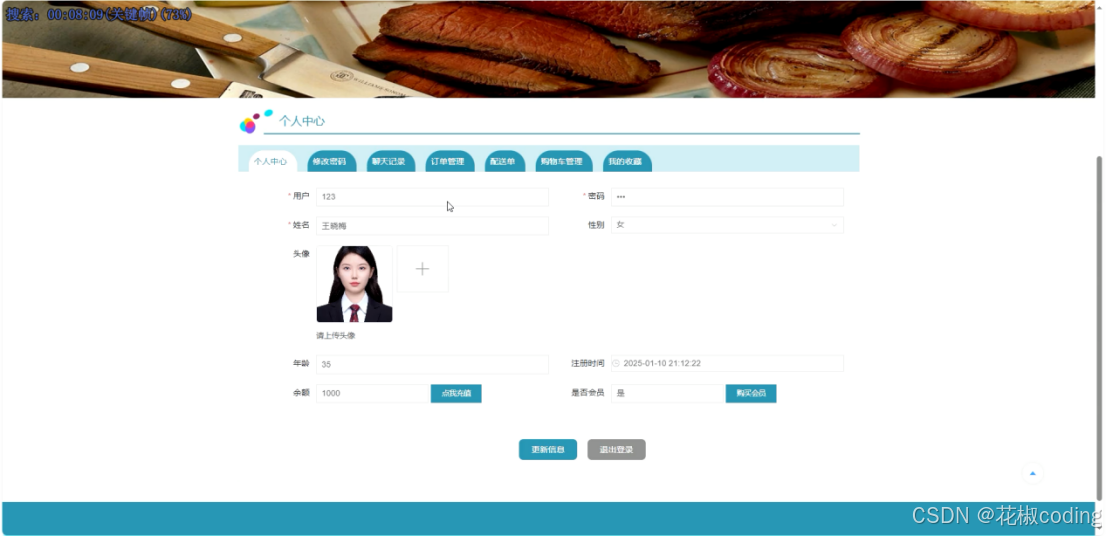Click the 退出登录 button

[x=616, y=449]
